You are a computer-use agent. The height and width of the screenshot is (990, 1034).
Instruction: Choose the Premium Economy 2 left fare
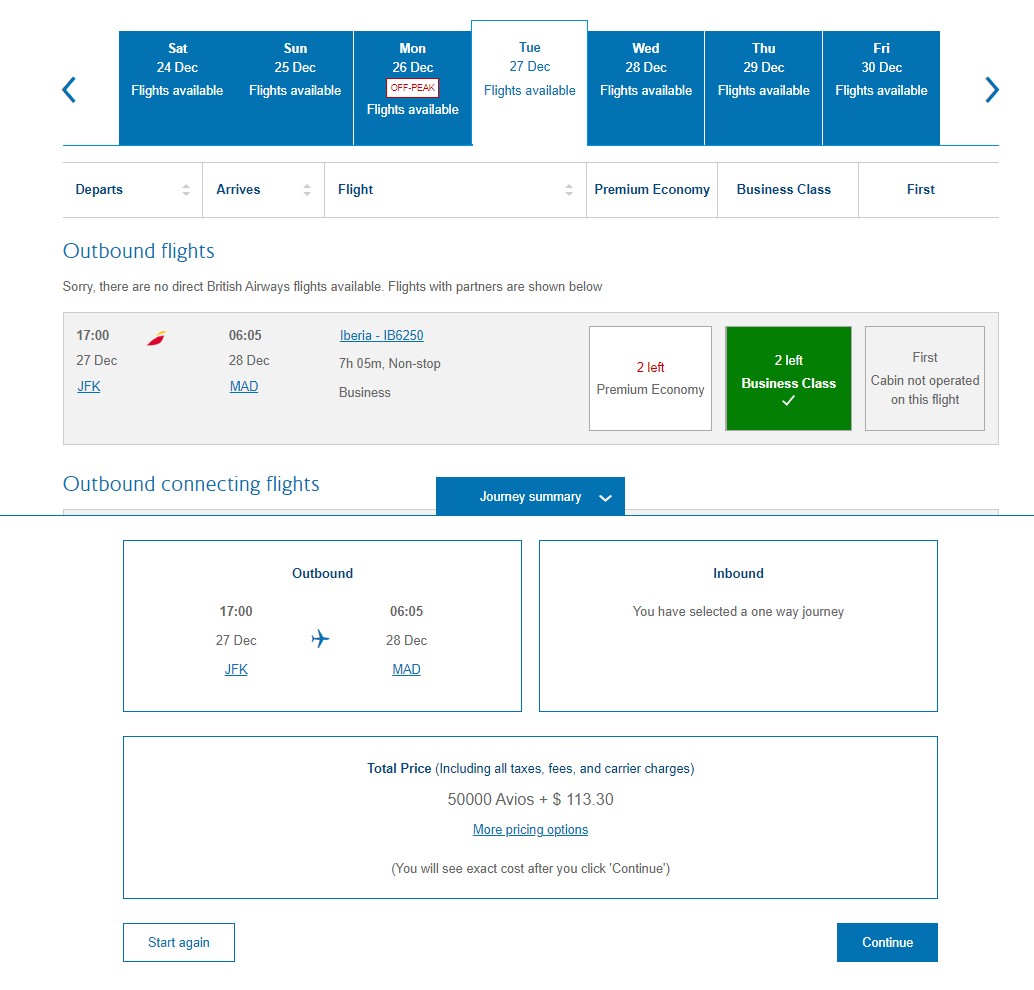point(650,379)
